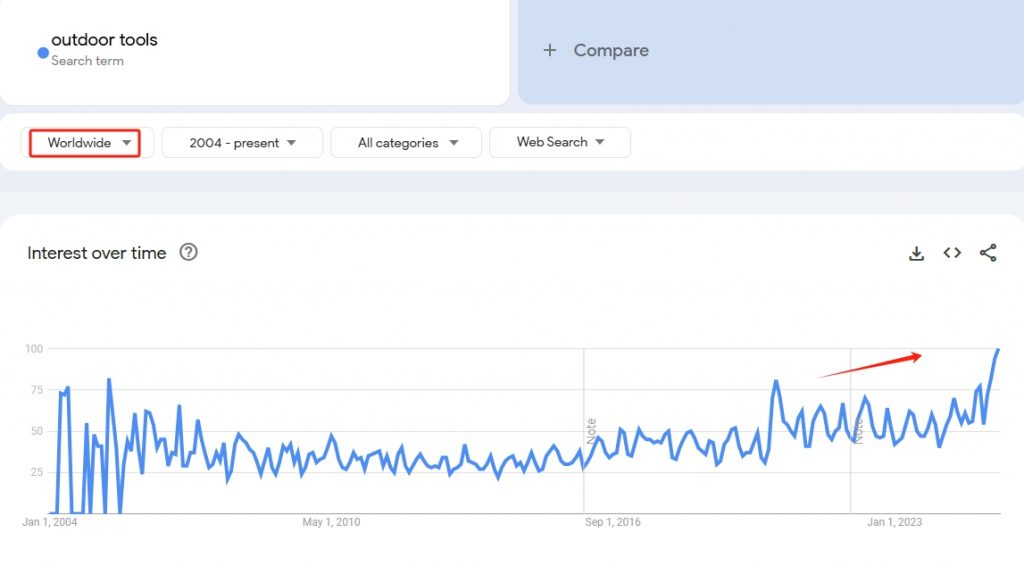Share the interest over time chart

(x=988, y=253)
